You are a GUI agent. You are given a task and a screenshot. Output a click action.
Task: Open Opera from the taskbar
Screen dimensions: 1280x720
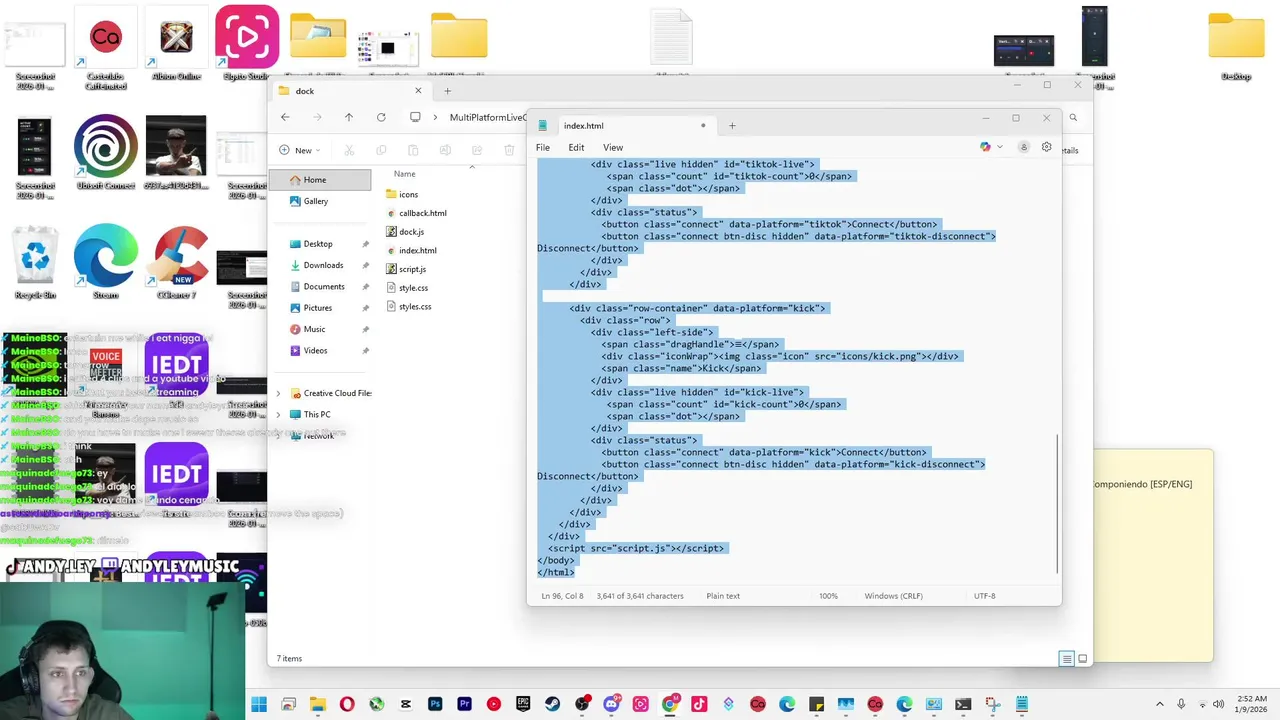click(347, 705)
